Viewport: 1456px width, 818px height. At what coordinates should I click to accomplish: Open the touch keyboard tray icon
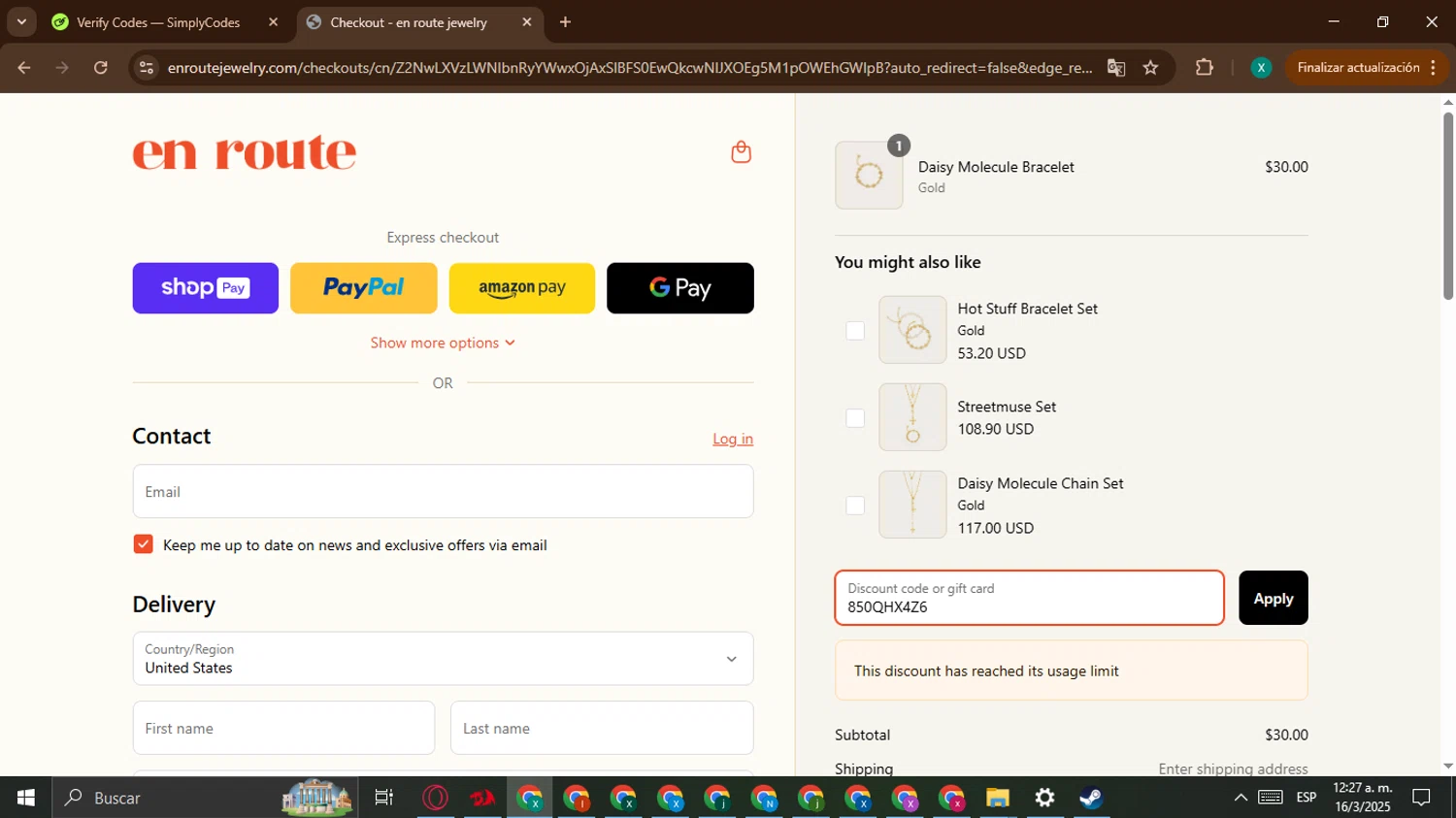tap(1271, 798)
